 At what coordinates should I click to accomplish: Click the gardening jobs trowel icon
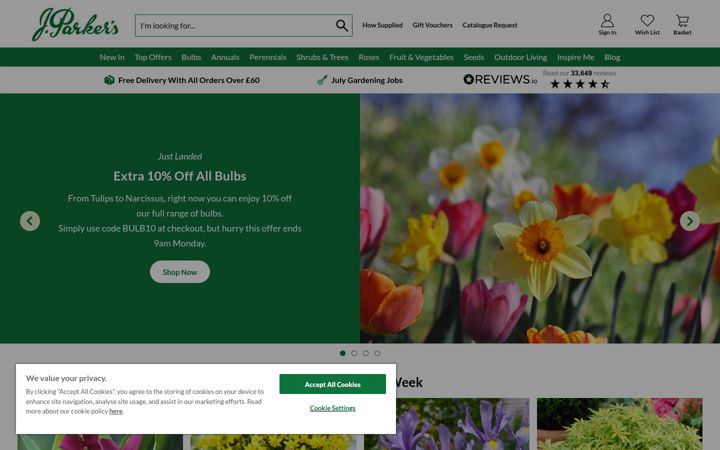coord(322,80)
